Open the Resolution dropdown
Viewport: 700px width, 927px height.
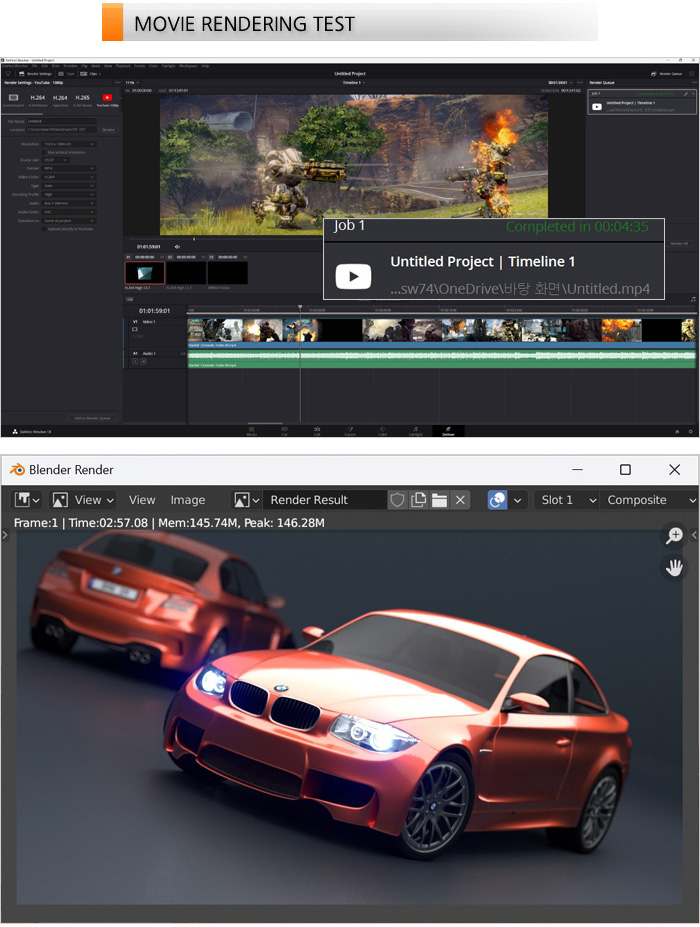69,144
